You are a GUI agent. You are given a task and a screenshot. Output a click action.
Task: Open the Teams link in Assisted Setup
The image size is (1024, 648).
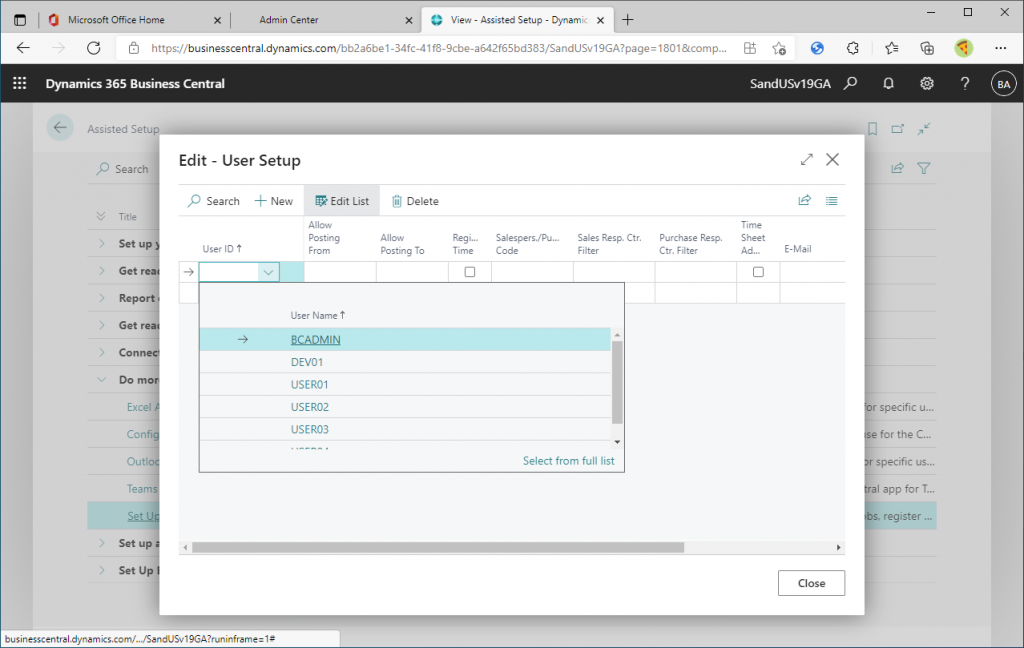click(x=142, y=489)
